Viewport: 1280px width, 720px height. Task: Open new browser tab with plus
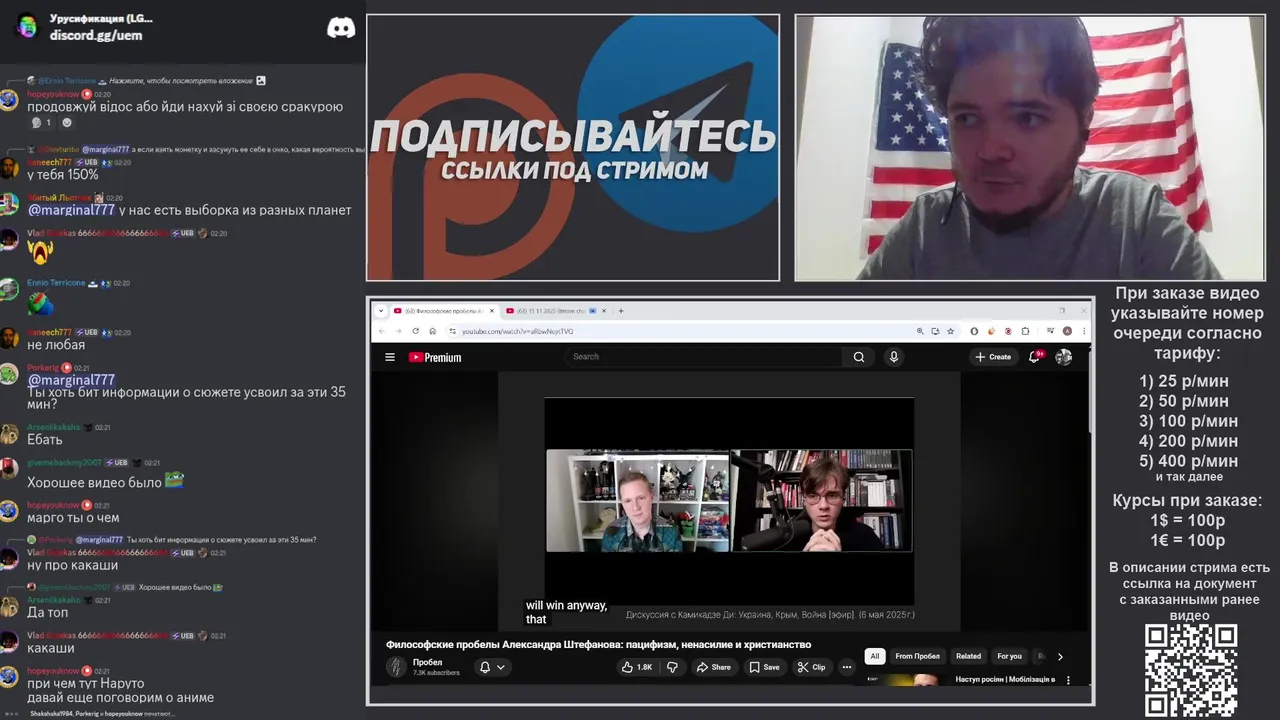(x=621, y=311)
